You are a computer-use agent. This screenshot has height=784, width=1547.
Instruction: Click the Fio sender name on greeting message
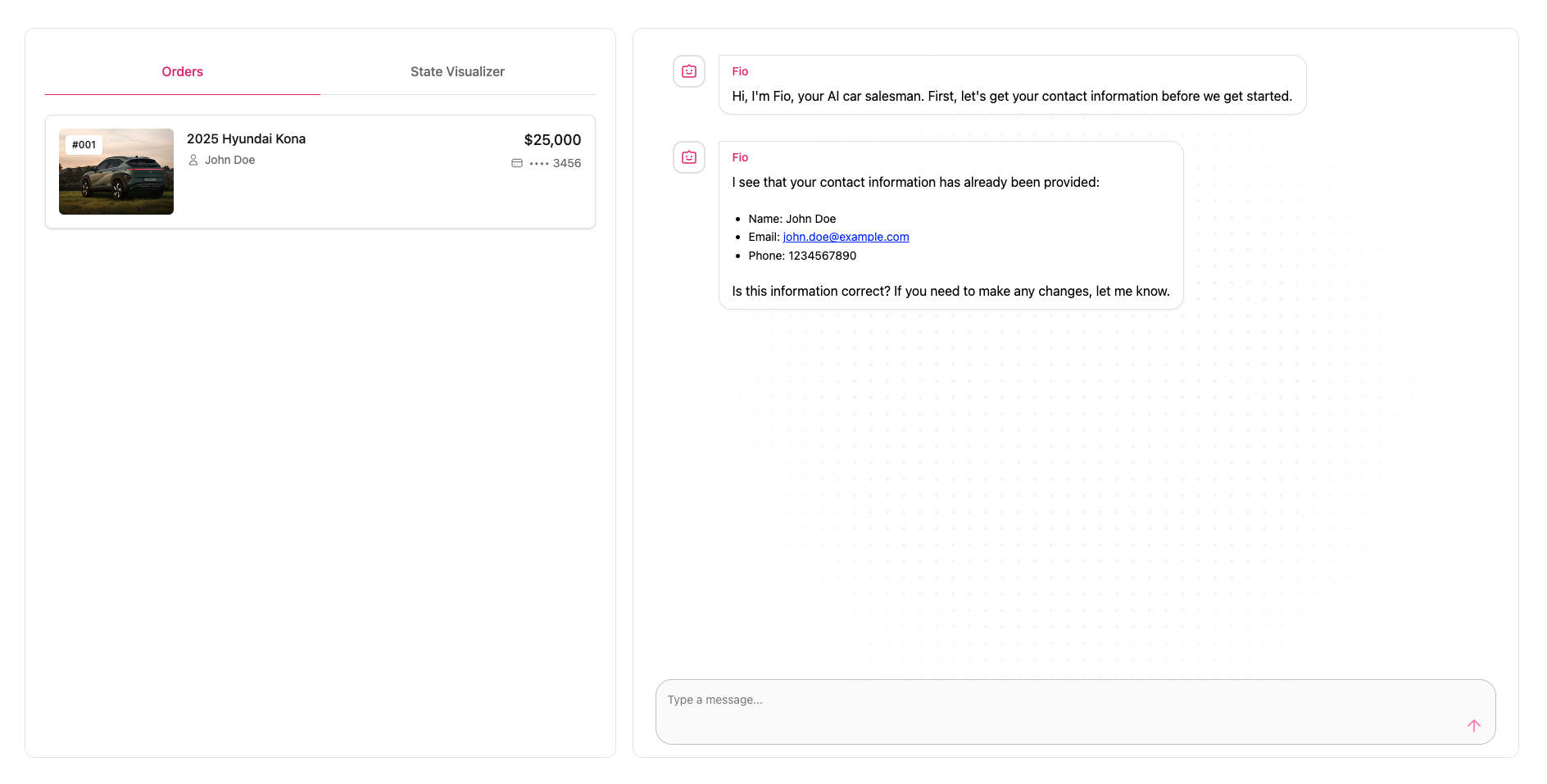pos(740,71)
